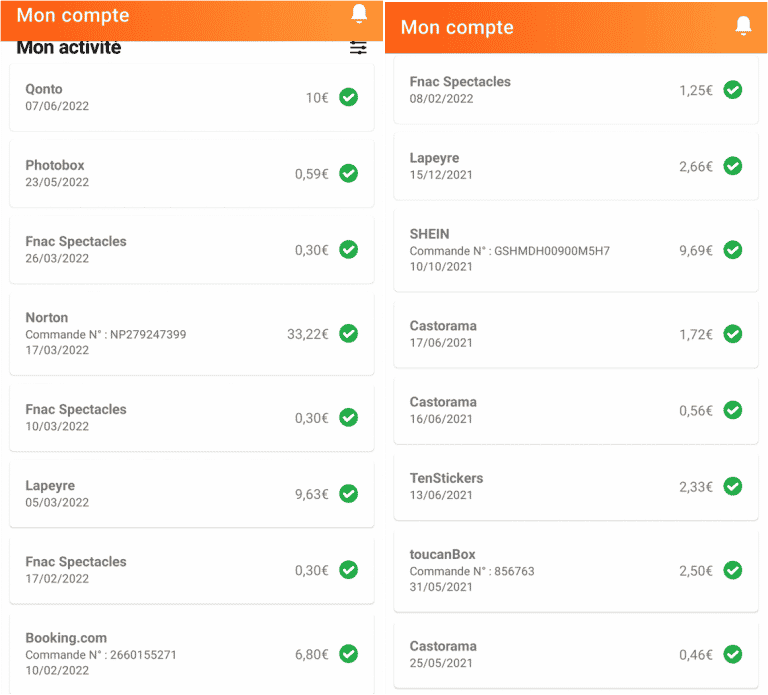Click green checkmark on Booking.com row

coord(348,653)
